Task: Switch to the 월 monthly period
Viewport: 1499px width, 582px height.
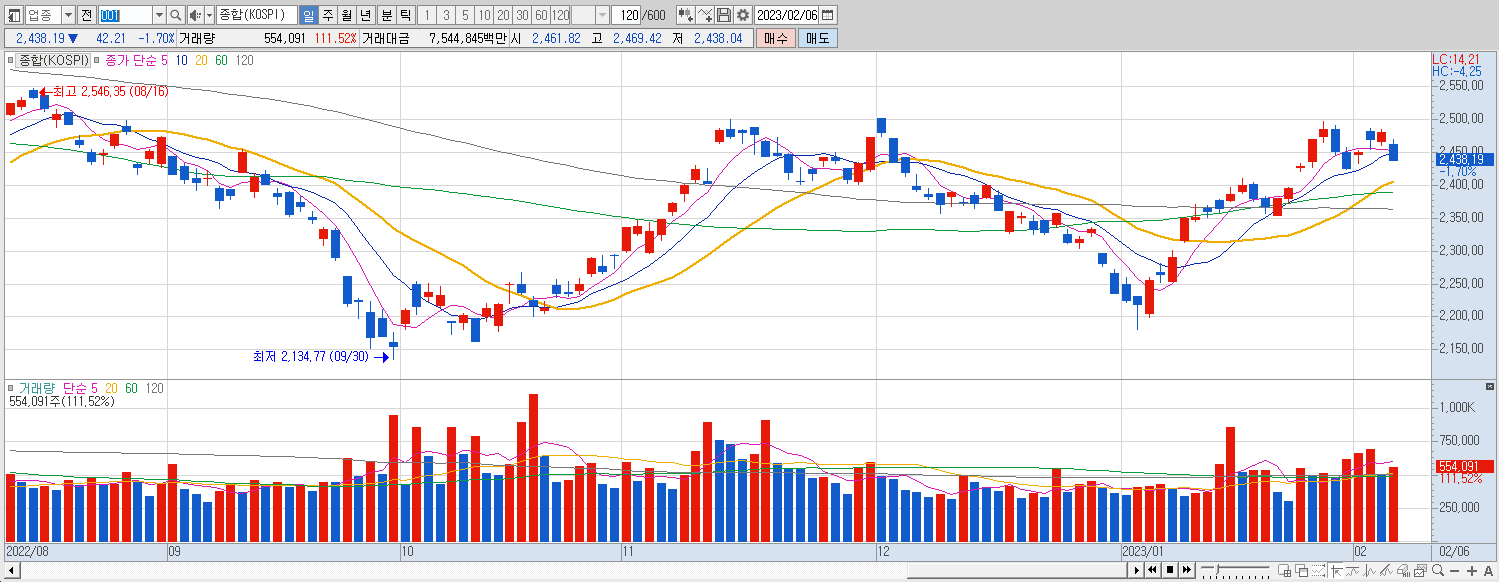Action: point(346,15)
